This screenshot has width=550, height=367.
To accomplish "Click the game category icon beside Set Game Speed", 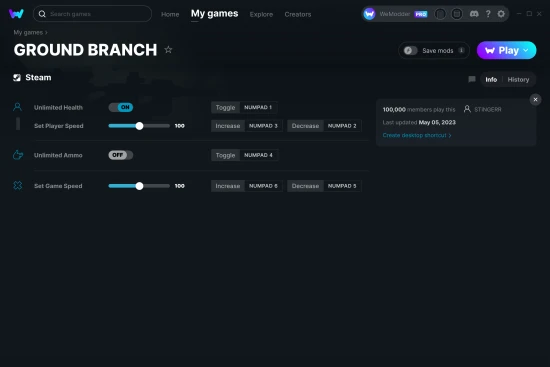I will click(x=18, y=186).
